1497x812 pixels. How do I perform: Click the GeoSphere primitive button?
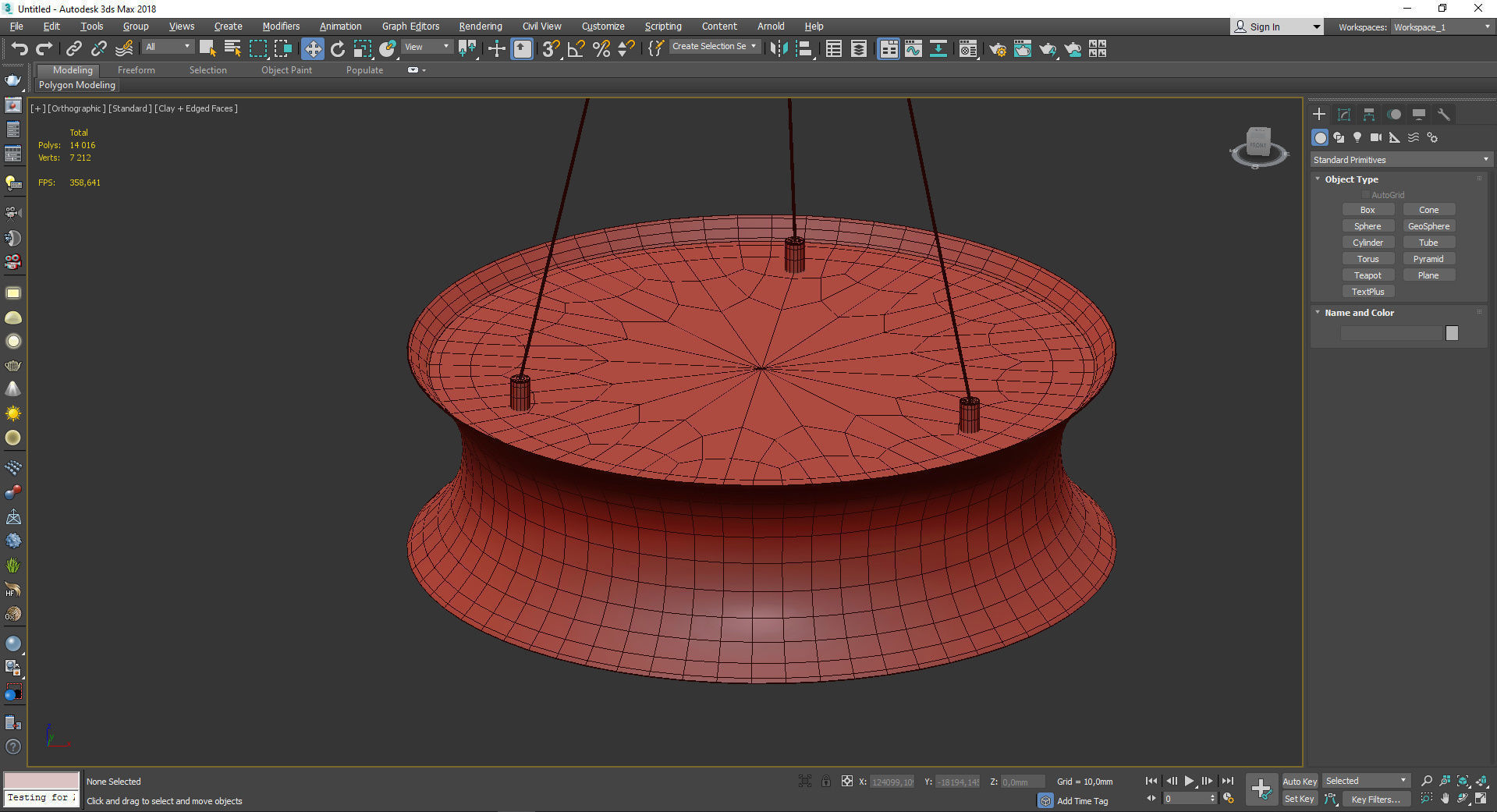[x=1428, y=226]
